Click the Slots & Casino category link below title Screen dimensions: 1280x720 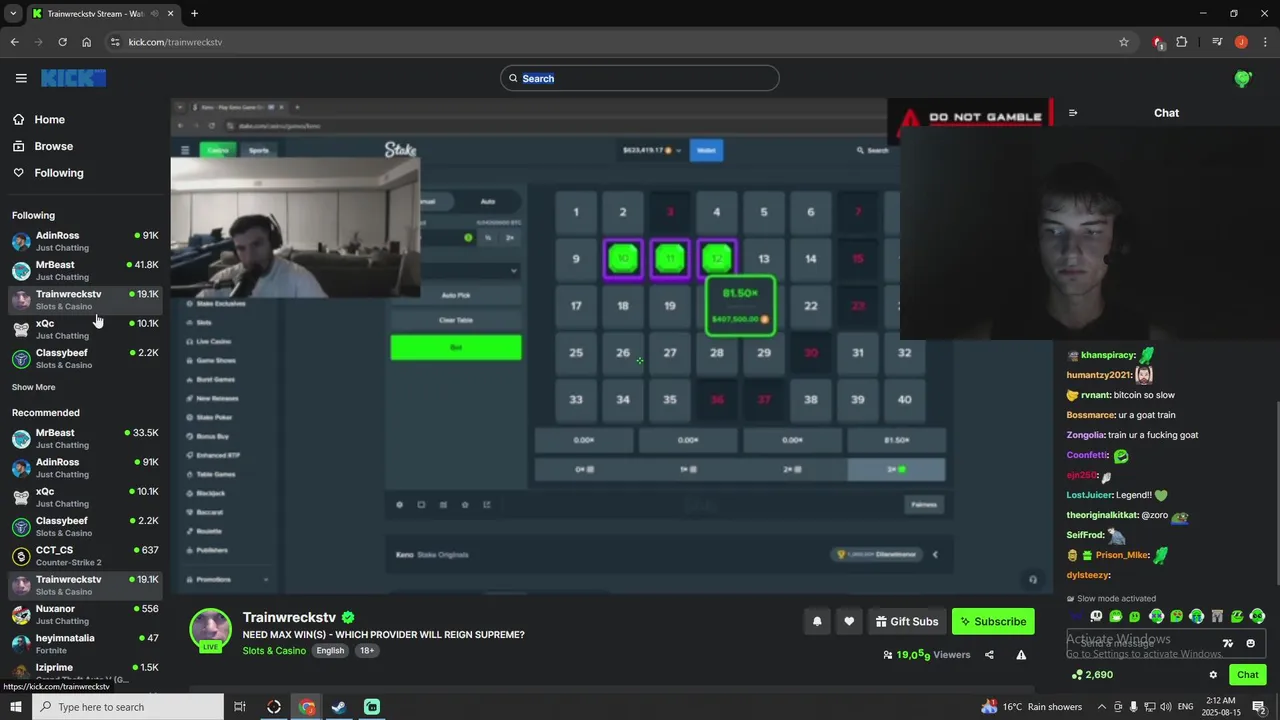(x=274, y=651)
